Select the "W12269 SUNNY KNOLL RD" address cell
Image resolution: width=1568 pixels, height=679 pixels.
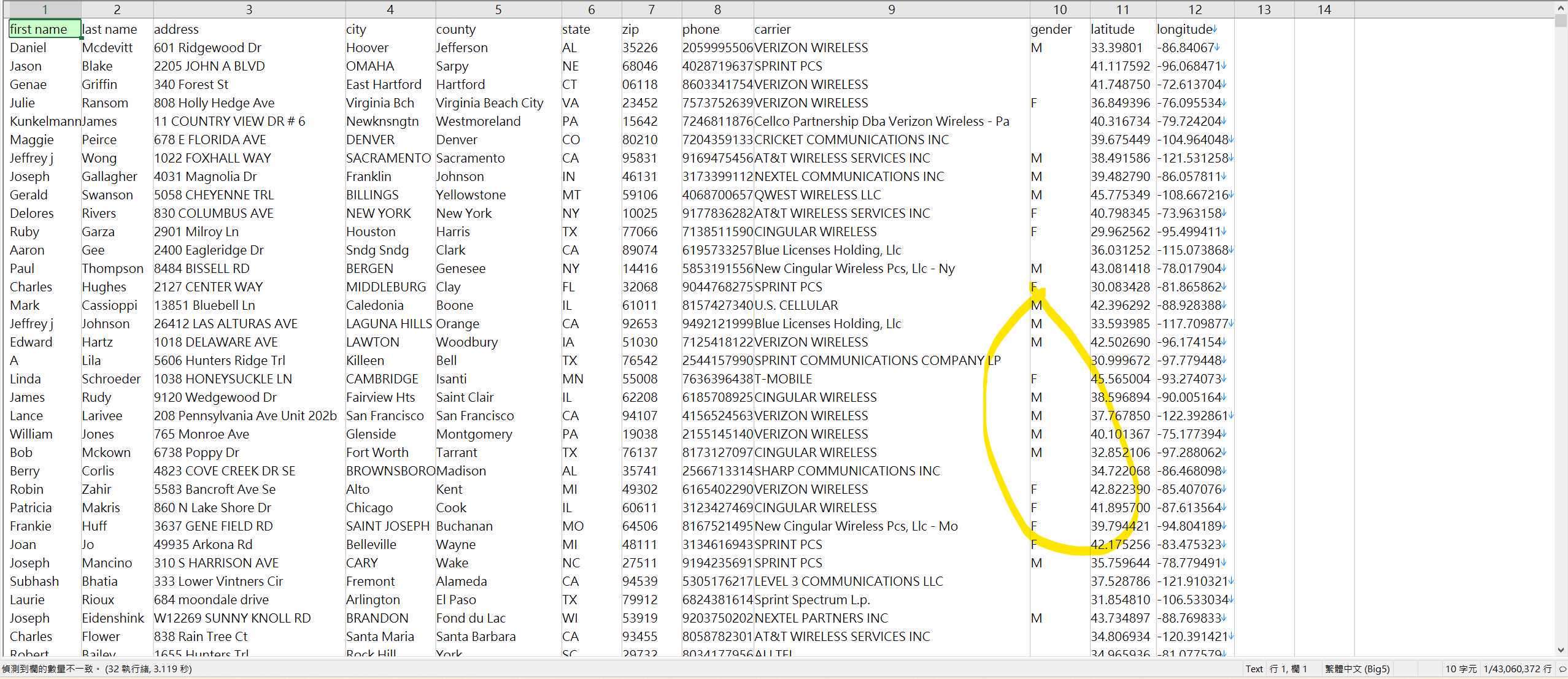(249, 618)
